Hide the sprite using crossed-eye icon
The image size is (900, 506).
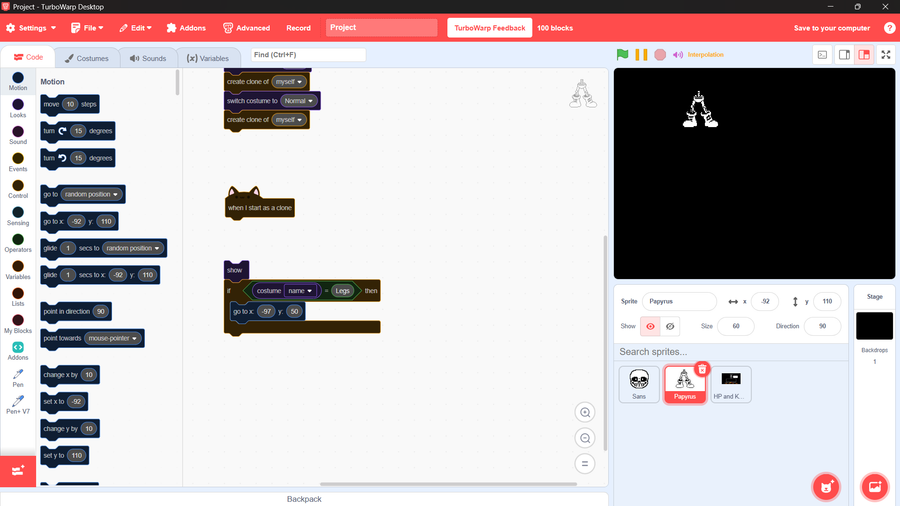[670, 326]
